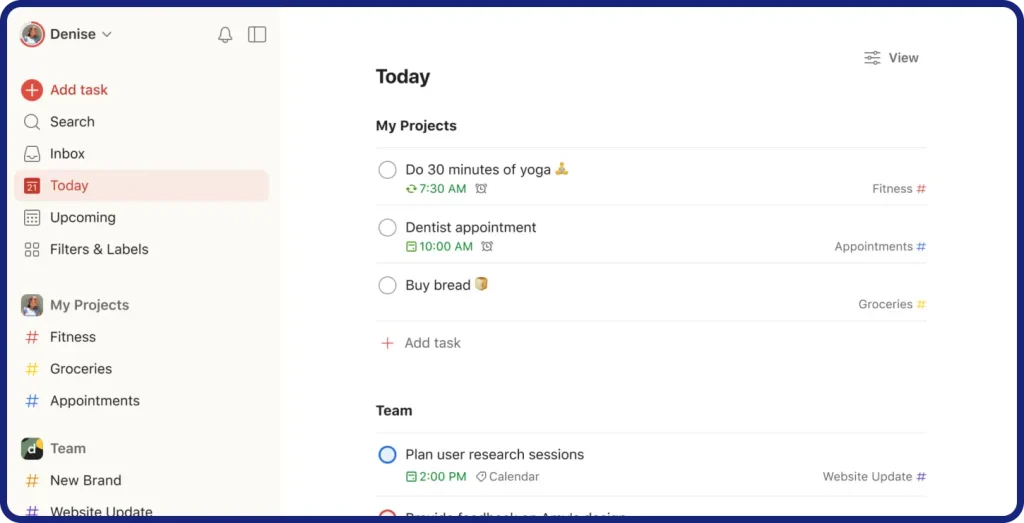Toggle the sidebar panel icon

coord(257,35)
